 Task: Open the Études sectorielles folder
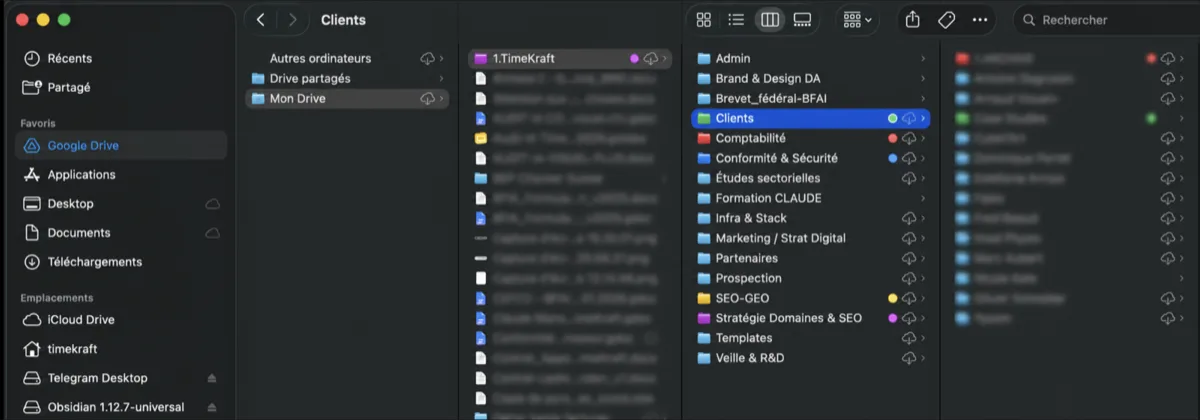coord(811,178)
